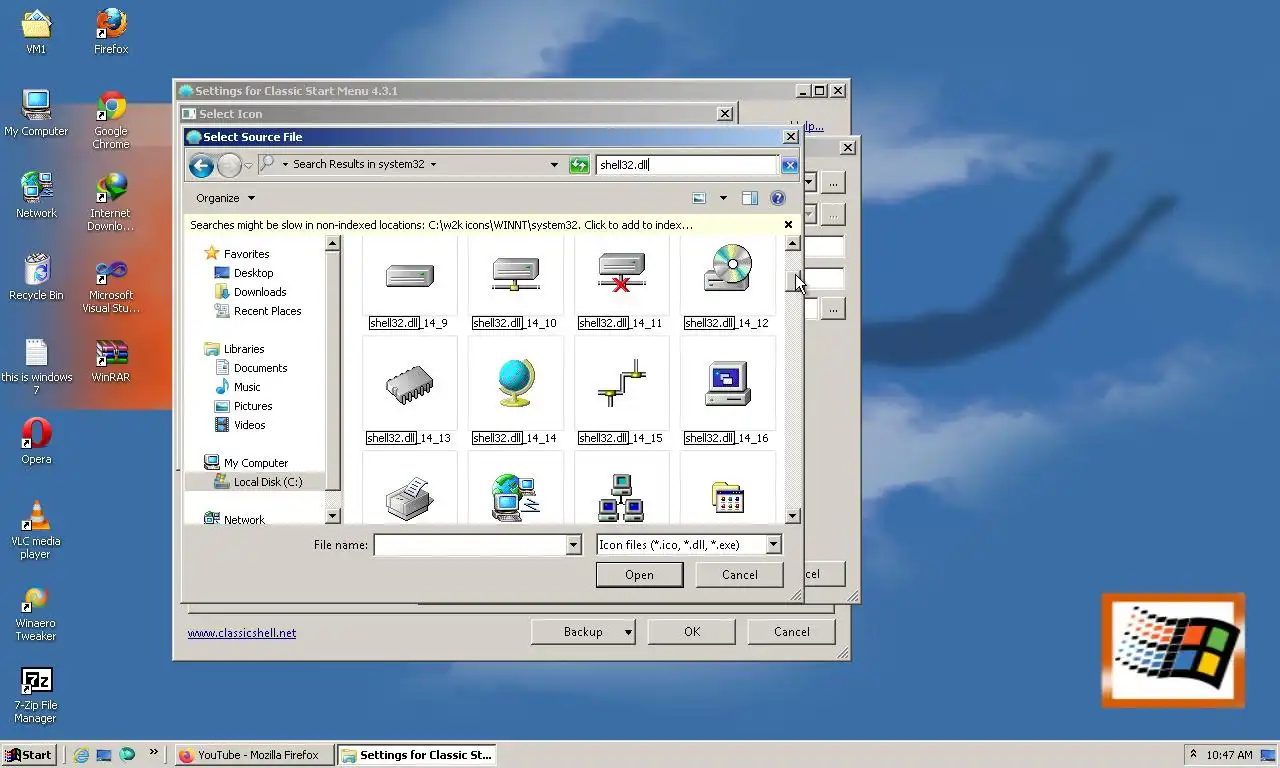This screenshot has width=1280, height=768.
Task: Select the shell32.dll_14_10 network drive icon
Action: click(x=515, y=275)
